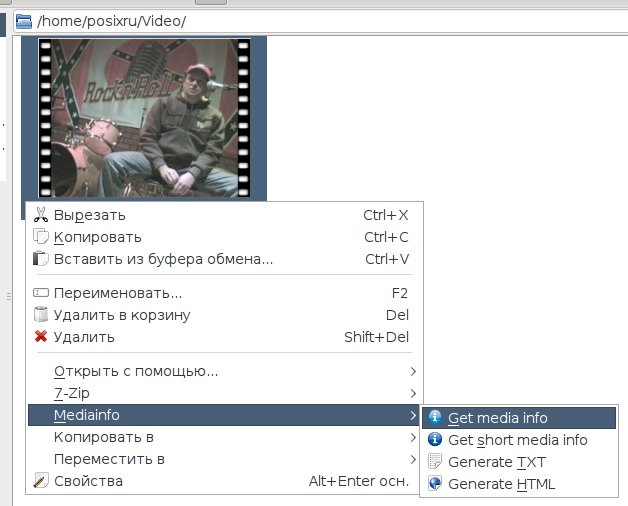Choose Generate HTML in submenu
This screenshot has height=506, width=628.
point(519,484)
